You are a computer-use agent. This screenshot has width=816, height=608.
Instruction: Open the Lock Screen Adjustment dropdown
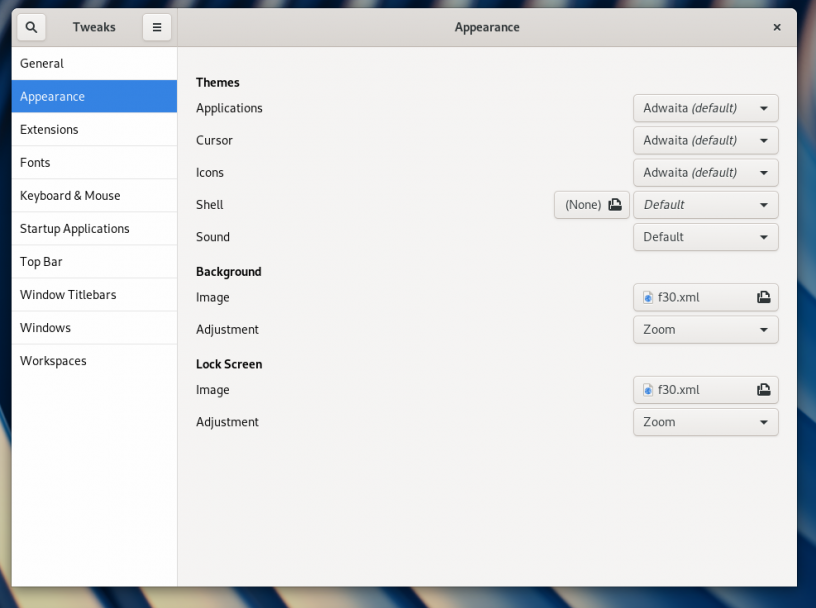(x=705, y=421)
